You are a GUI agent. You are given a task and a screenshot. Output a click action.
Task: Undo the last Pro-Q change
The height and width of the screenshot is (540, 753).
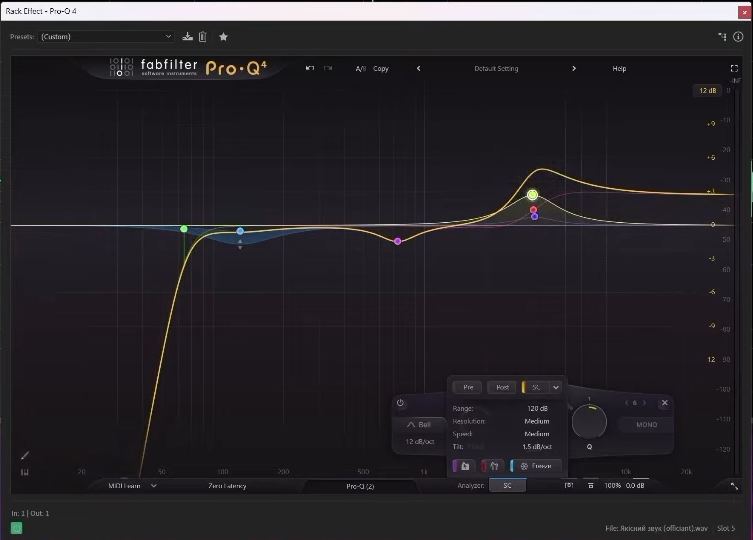[310, 68]
